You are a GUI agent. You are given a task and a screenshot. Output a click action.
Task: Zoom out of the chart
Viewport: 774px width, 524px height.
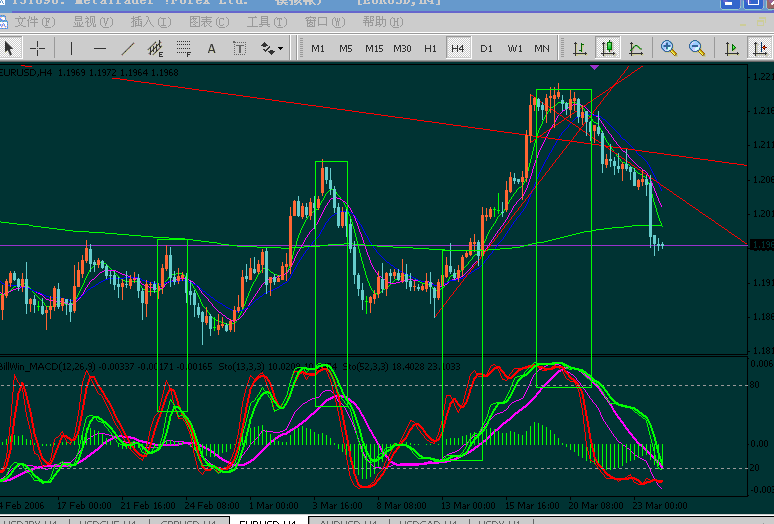[697, 48]
